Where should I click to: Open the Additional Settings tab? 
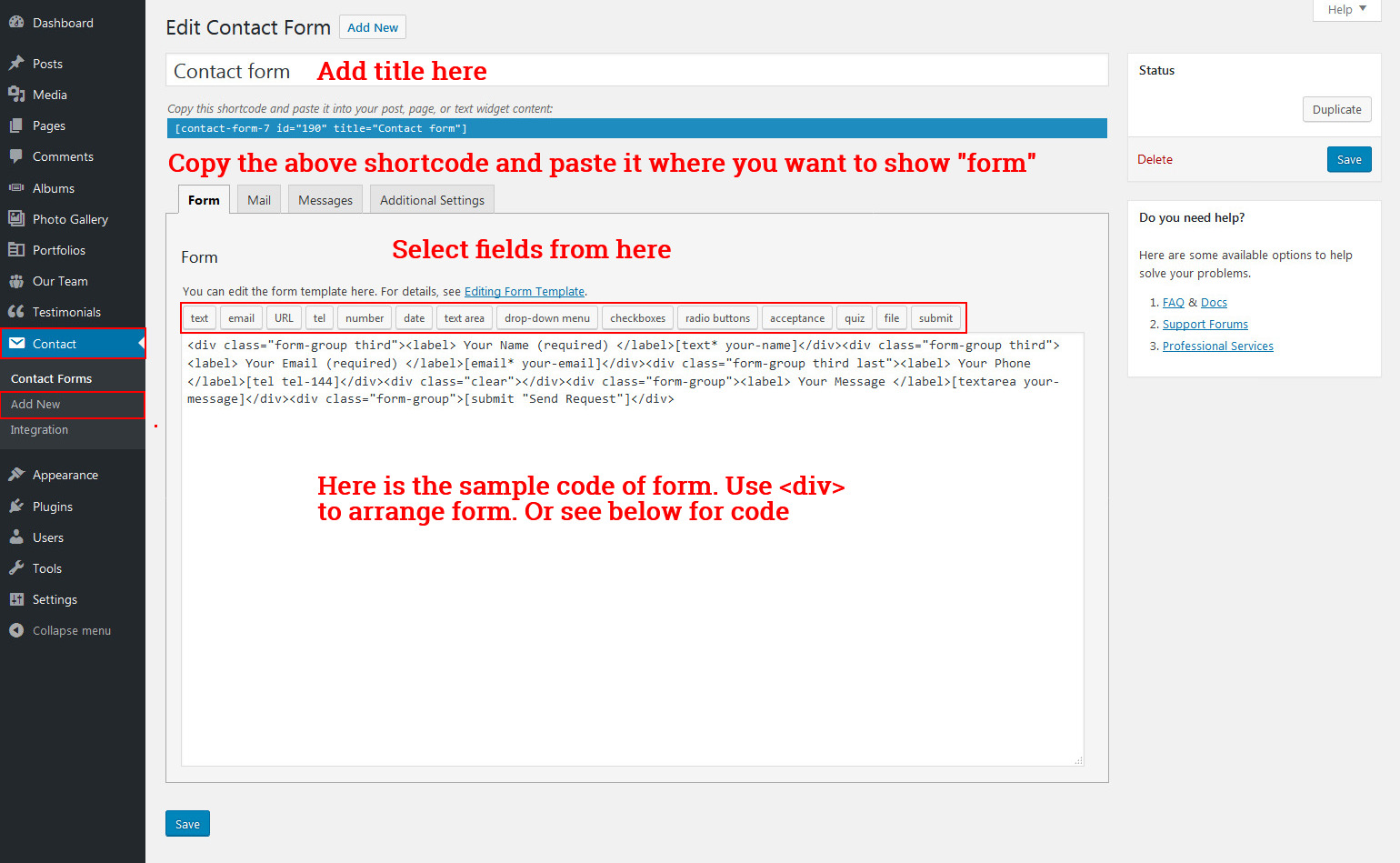point(432,200)
